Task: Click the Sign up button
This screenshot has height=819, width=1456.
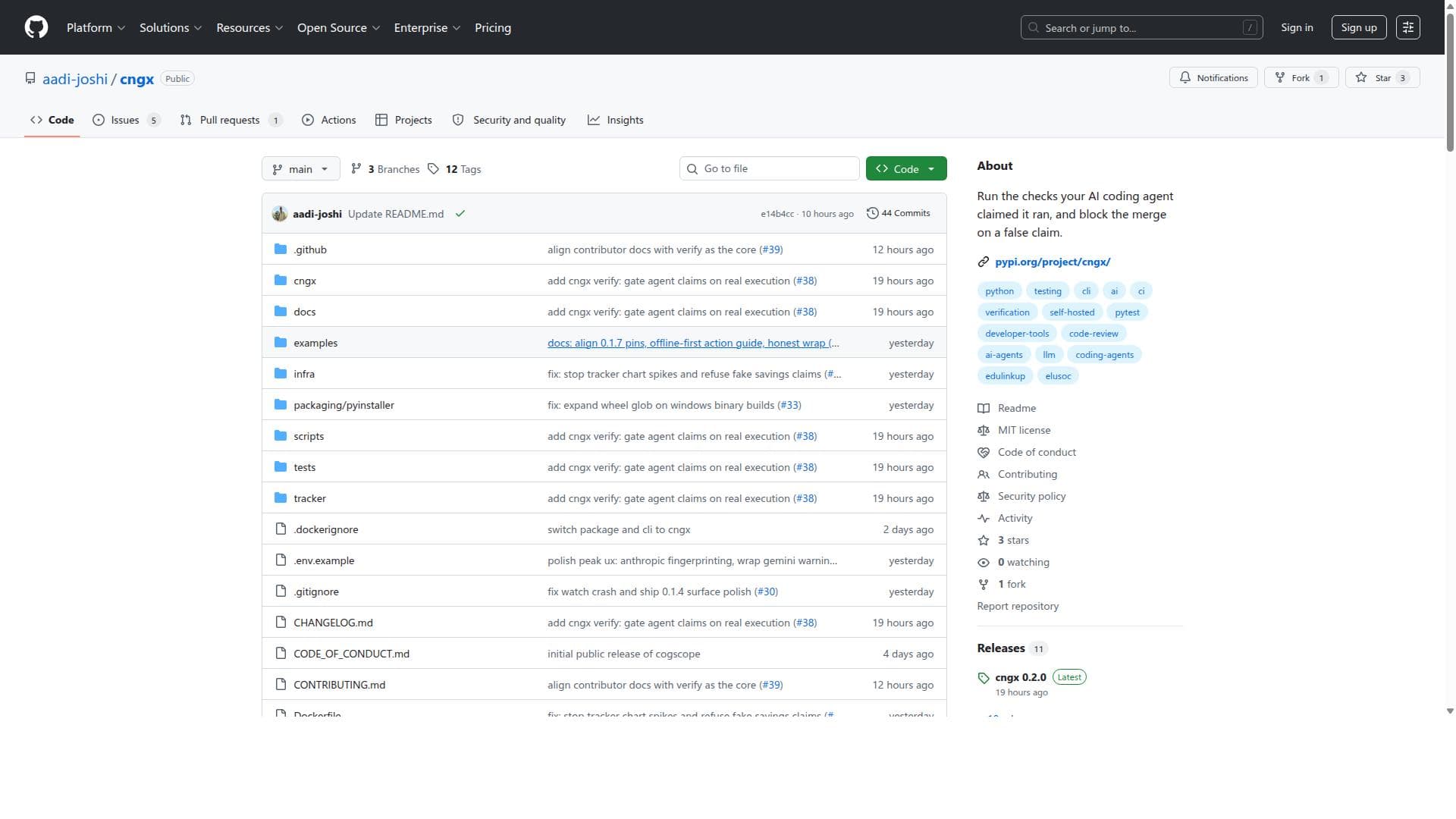Action: click(x=1359, y=27)
